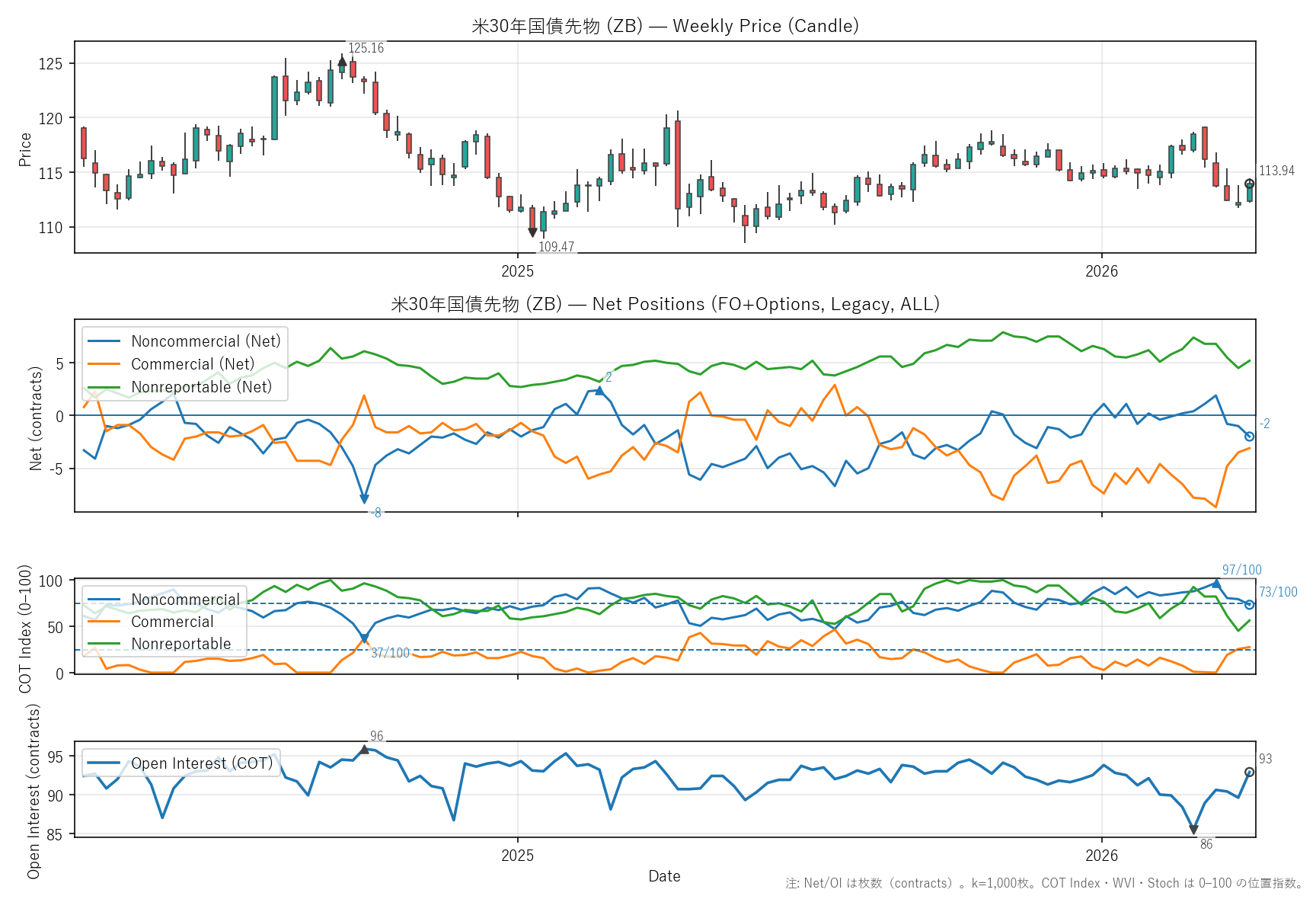Click the 109.47 price low triangle marker
Viewport: 1316px width, 899px height.
click(x=532, y=232)
